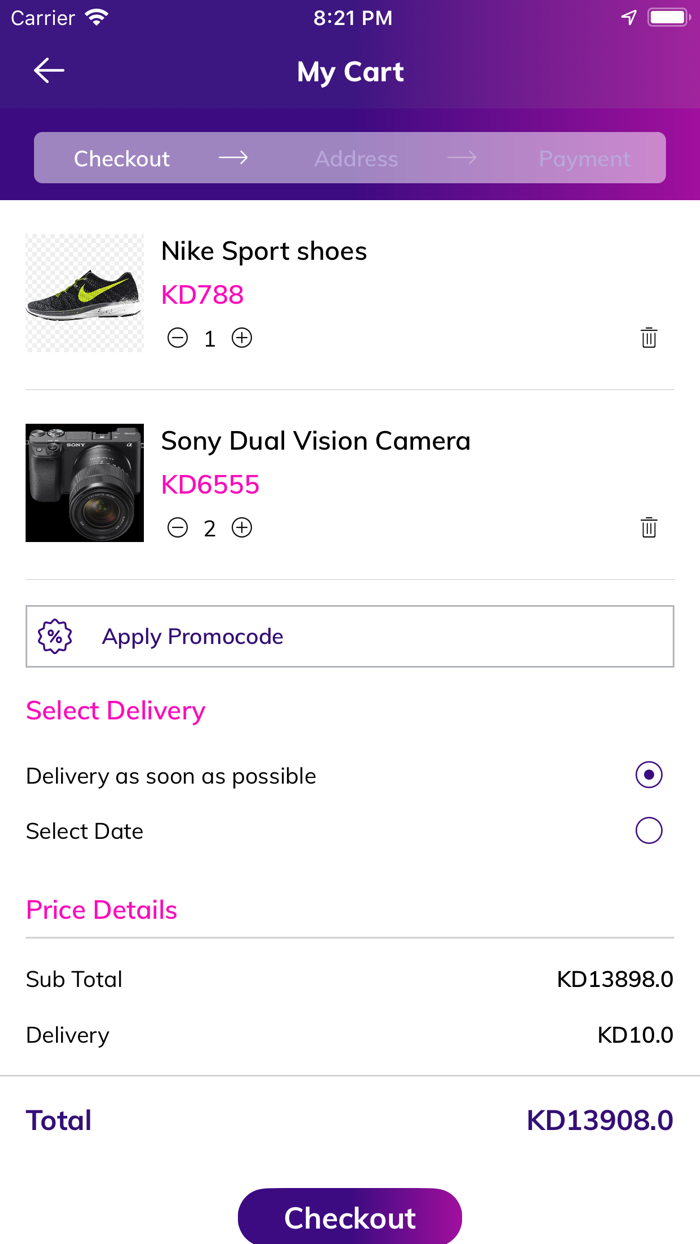Tap the promocode percent badge icon
Screen dimensions: 700x1244
point(55,636)
